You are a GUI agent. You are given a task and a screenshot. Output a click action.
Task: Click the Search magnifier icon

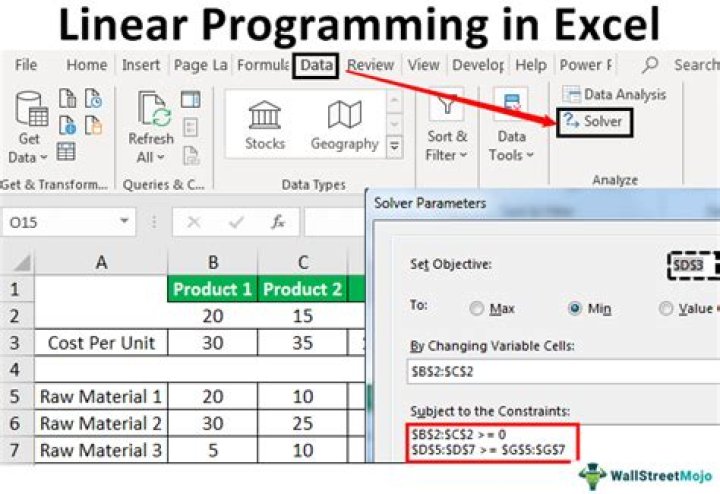pos(650,65)
